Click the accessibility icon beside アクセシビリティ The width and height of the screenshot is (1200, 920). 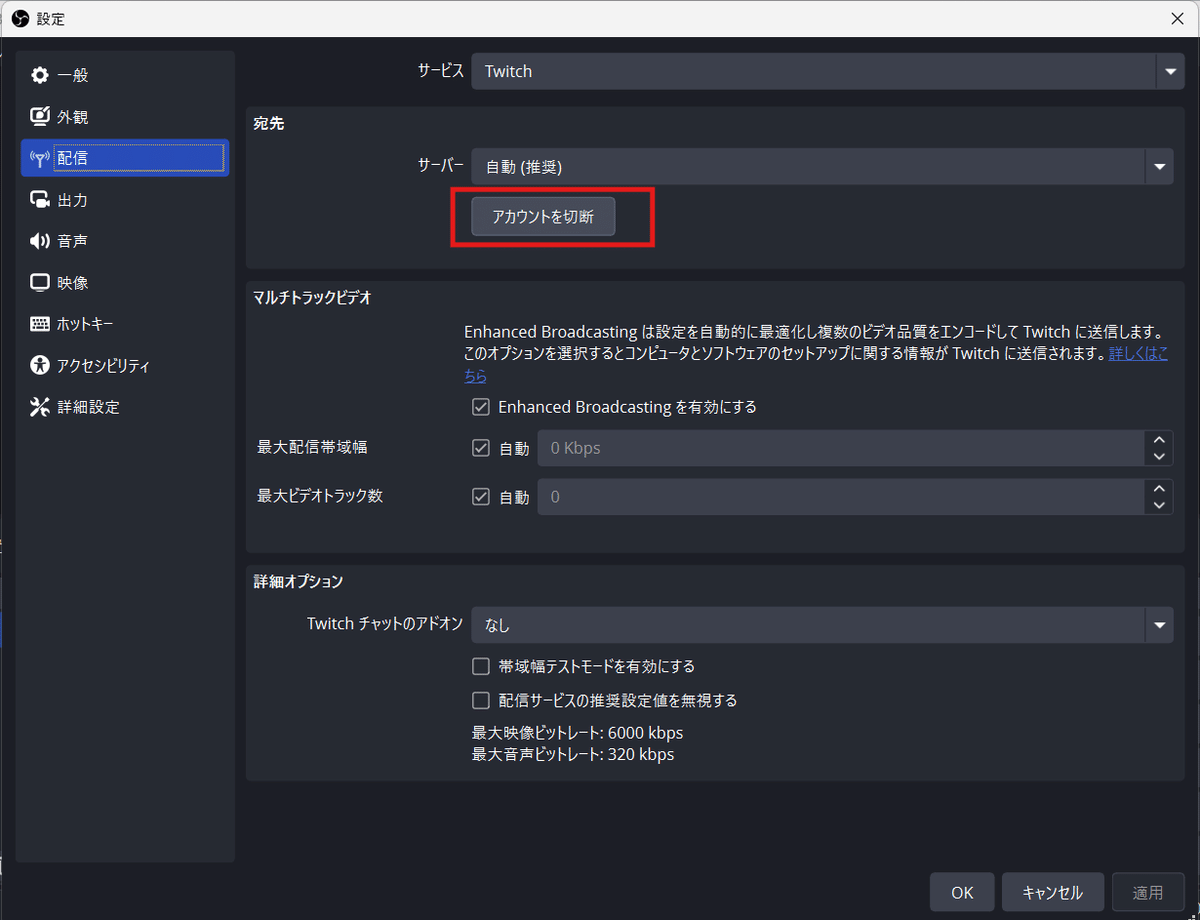click(x=40, y=365)
